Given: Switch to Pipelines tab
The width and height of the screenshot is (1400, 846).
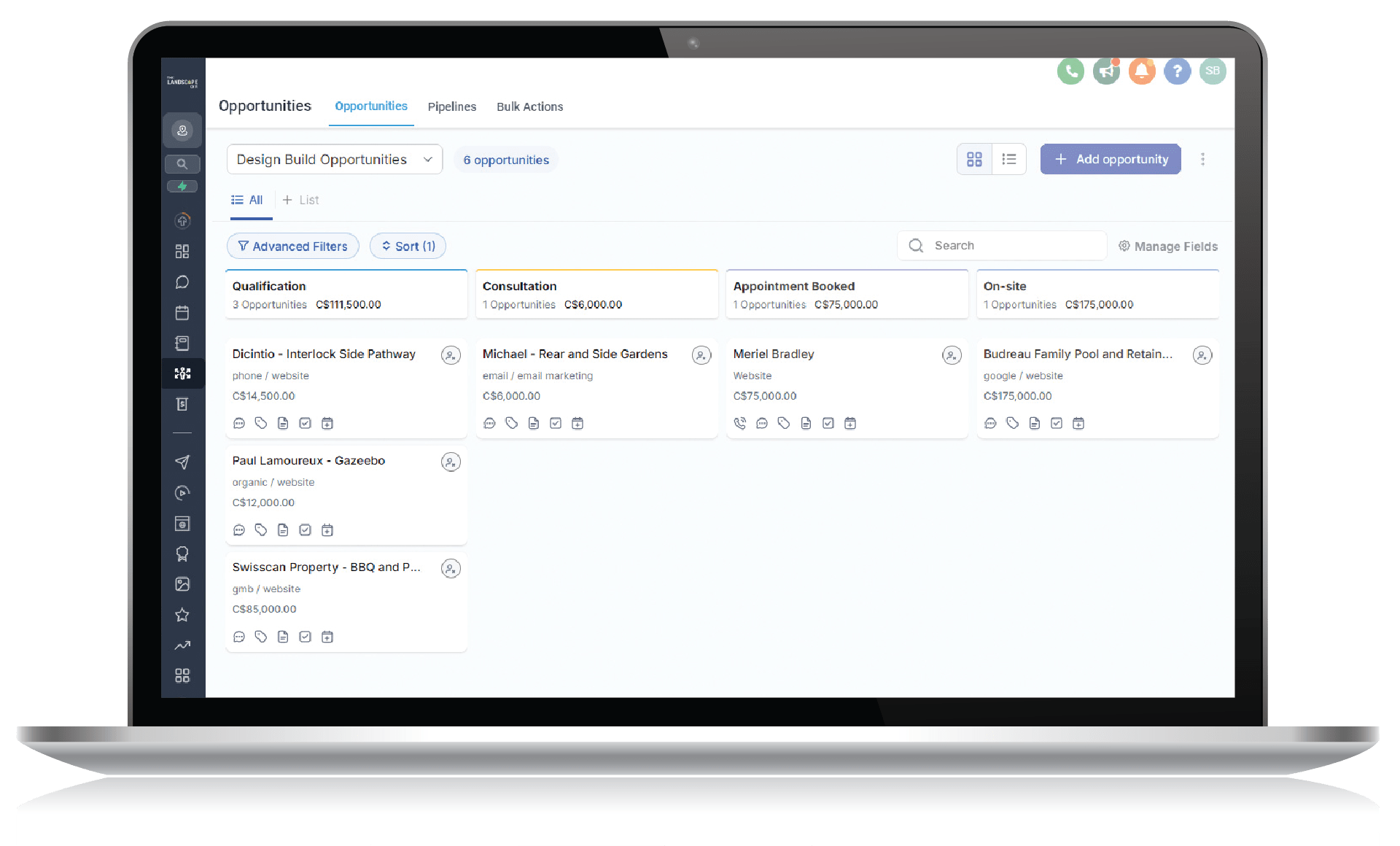Looking at the screenshot, I should coord(451,106).
